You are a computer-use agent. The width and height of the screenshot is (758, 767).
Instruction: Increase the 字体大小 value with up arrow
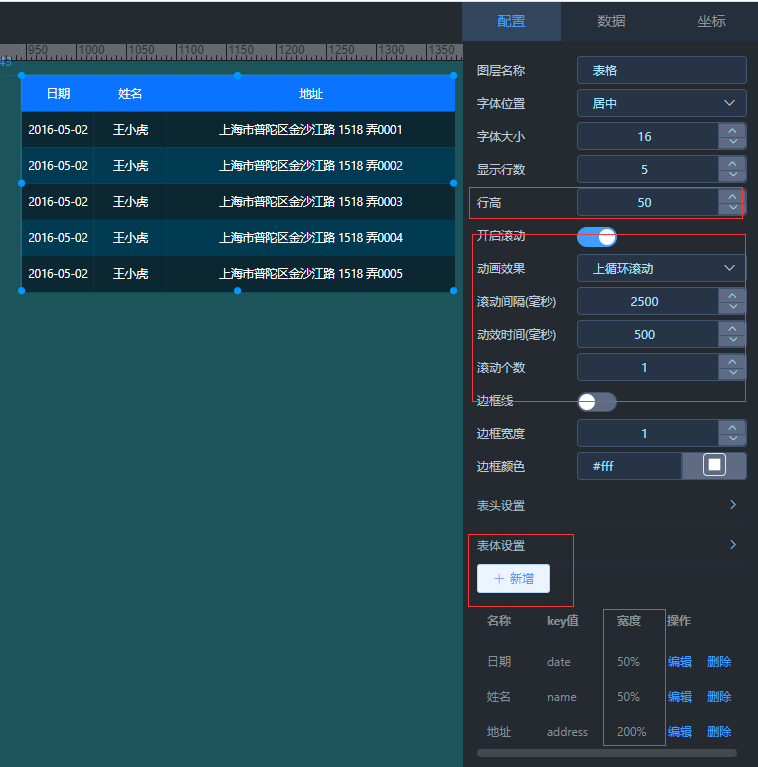(733, 130)
